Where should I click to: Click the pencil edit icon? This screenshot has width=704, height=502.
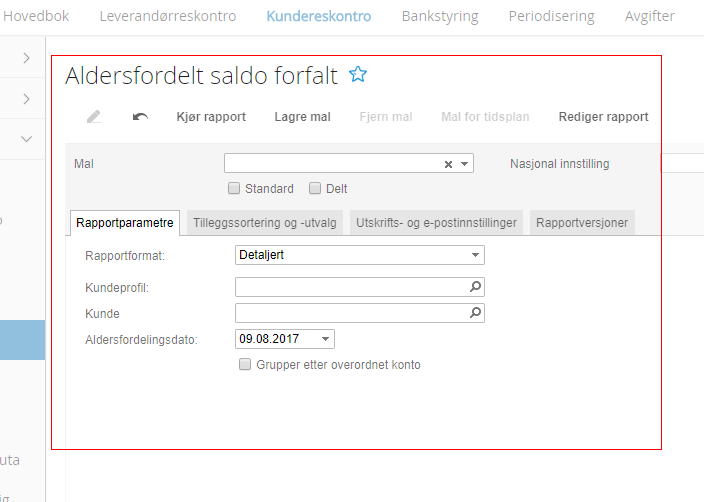94,117
